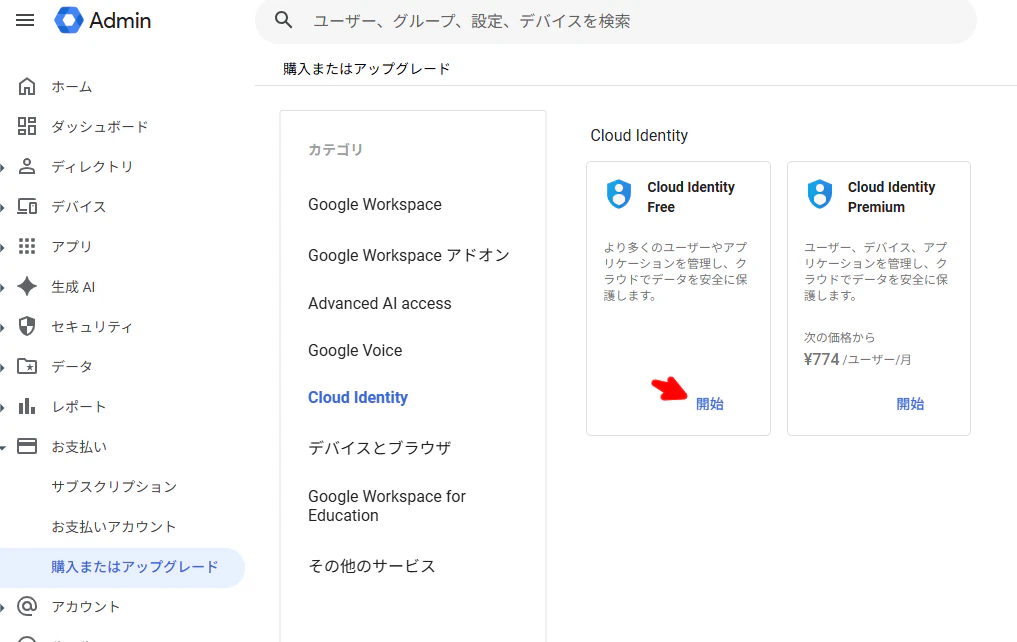Click the ホーム house icon
This screenshot has height=642, width=1017.
[27, 86]
